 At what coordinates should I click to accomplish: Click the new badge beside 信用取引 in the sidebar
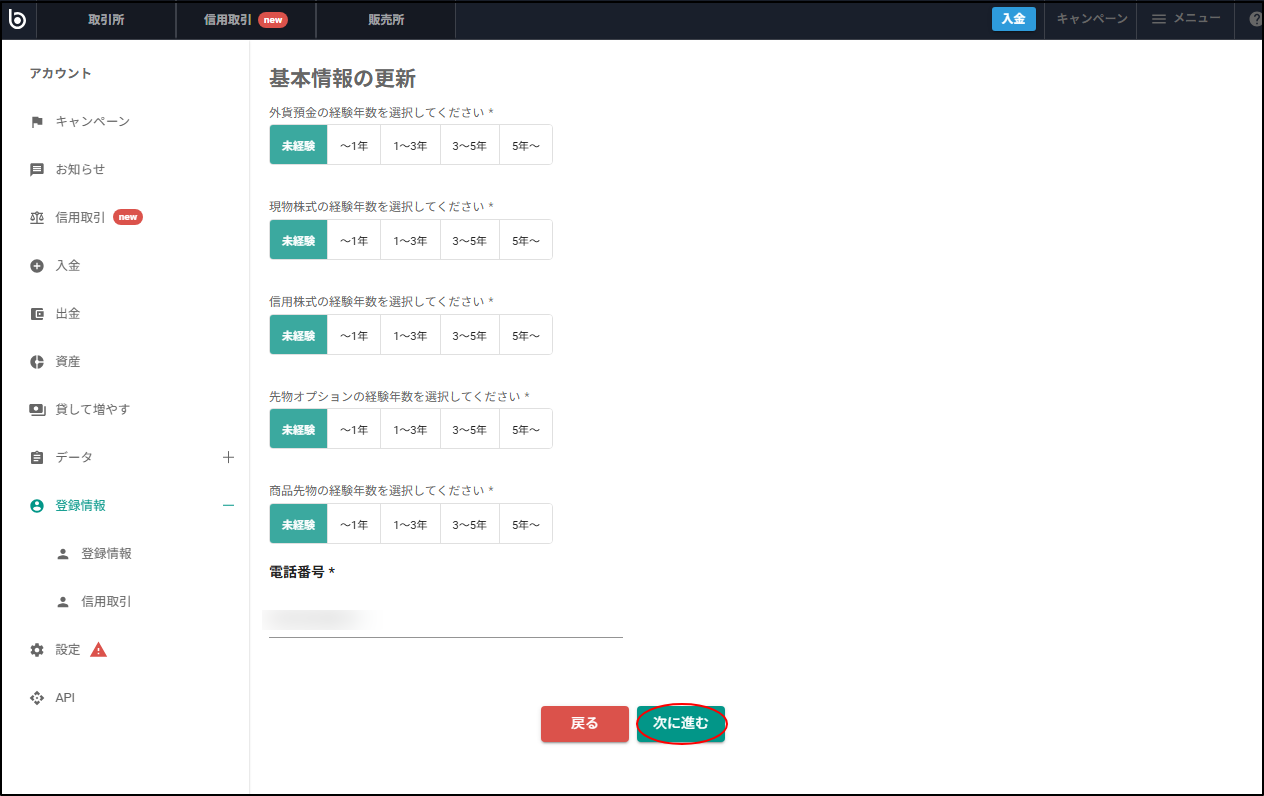[128, 217]
